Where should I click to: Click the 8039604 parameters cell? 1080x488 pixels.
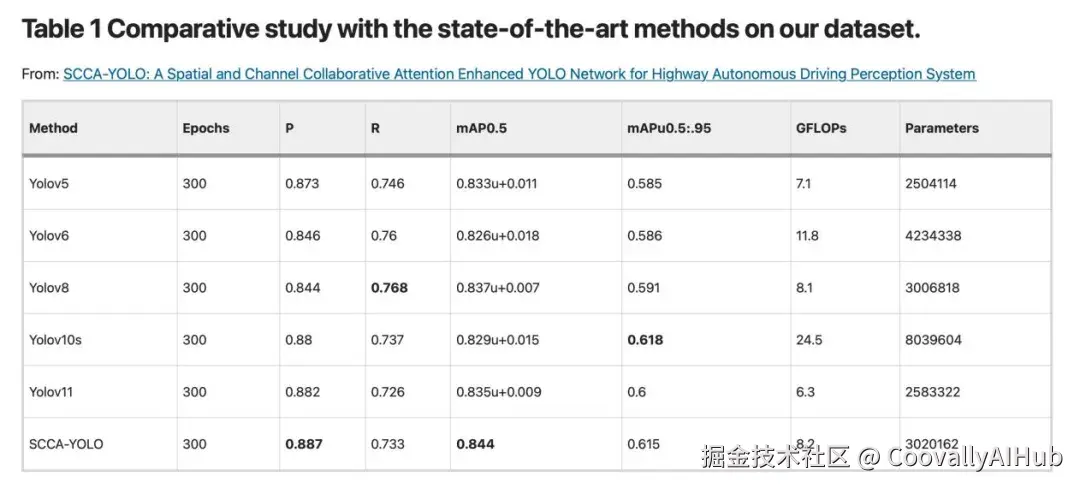point(933,340)
